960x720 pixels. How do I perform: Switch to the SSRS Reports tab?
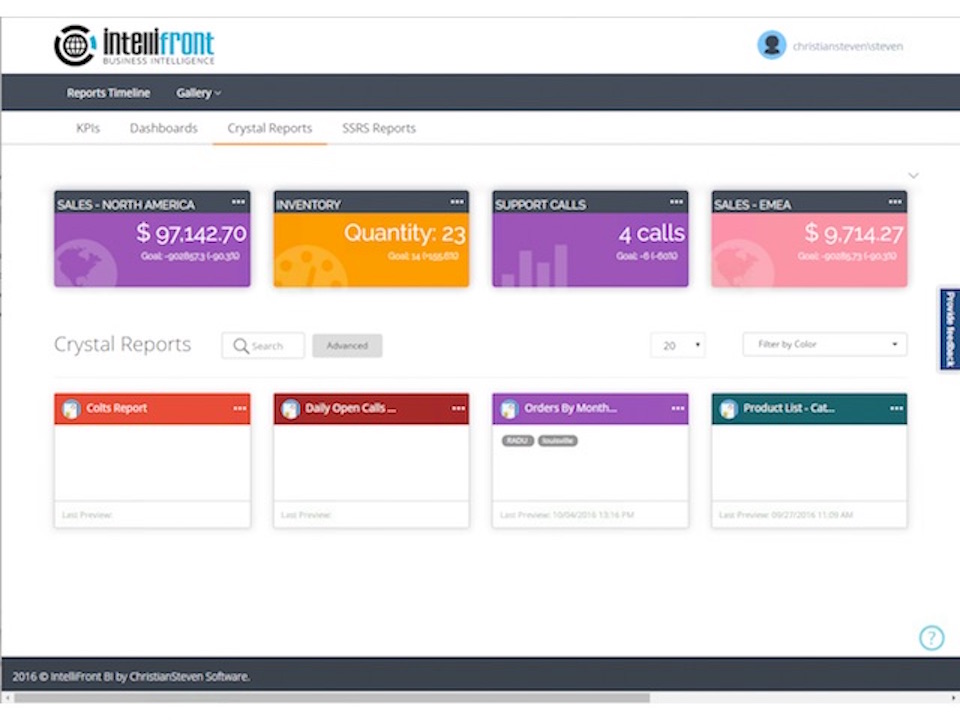tap(379, 128)
